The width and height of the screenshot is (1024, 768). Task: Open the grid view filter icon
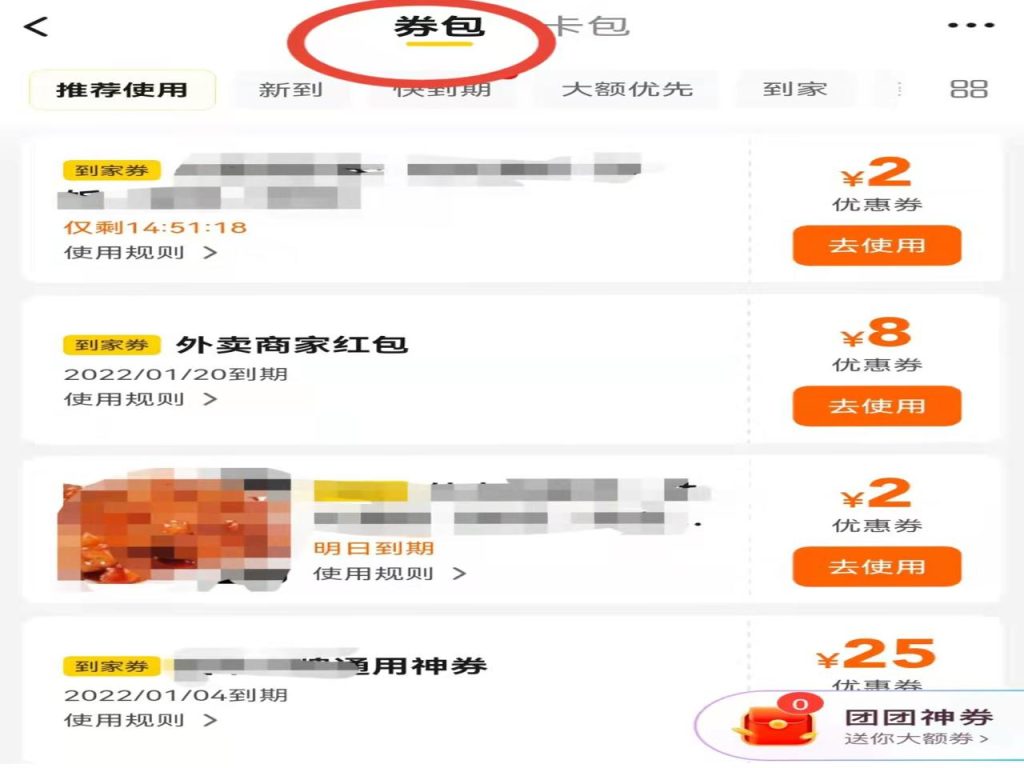(968, 89)
